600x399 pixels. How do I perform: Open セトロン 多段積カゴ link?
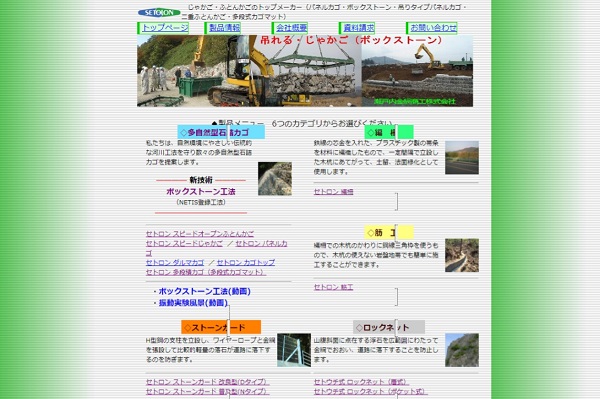click(206, 272)
